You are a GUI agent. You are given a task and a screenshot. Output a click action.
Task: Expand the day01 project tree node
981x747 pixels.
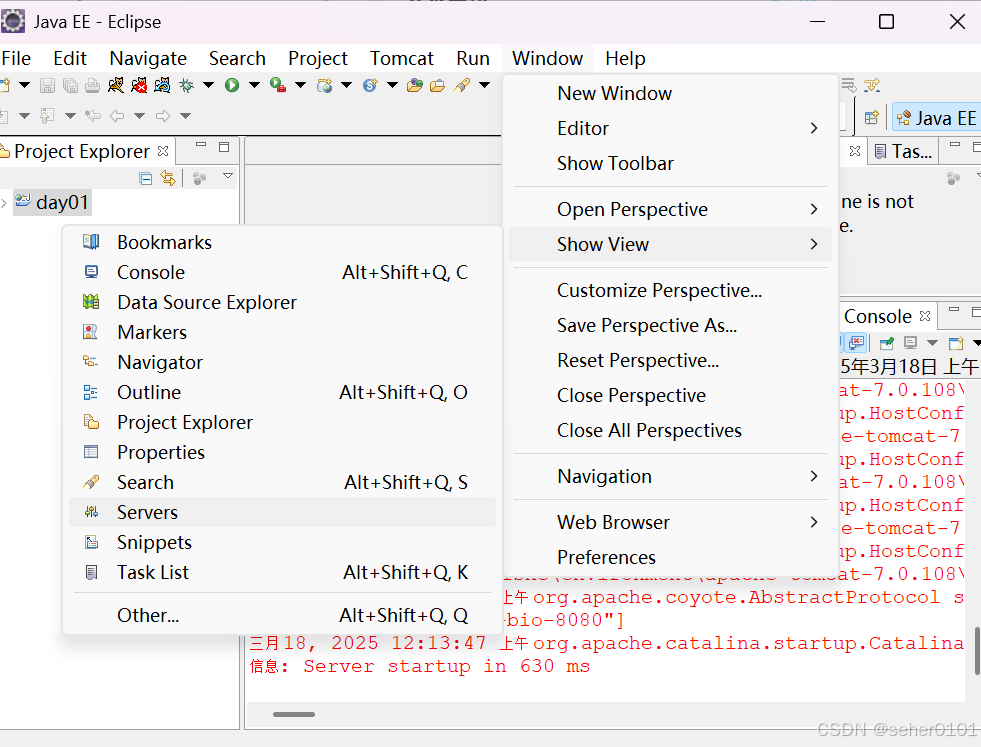coord(4,203)
